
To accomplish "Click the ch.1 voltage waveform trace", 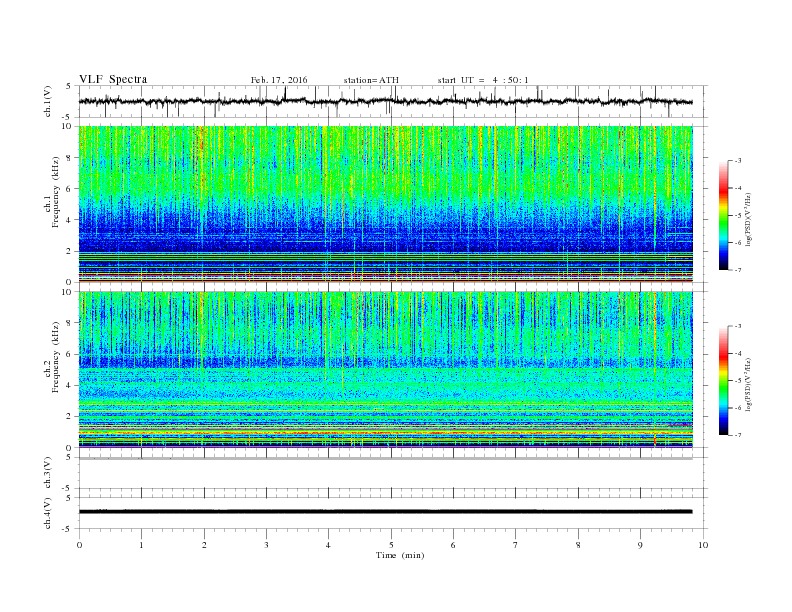I will pyautogui.click(x=385, y=101).
